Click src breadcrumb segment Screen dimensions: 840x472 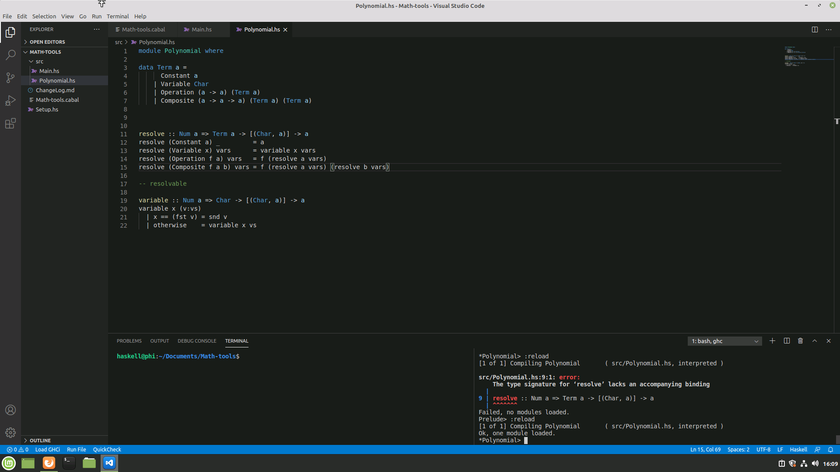point(118,42)
